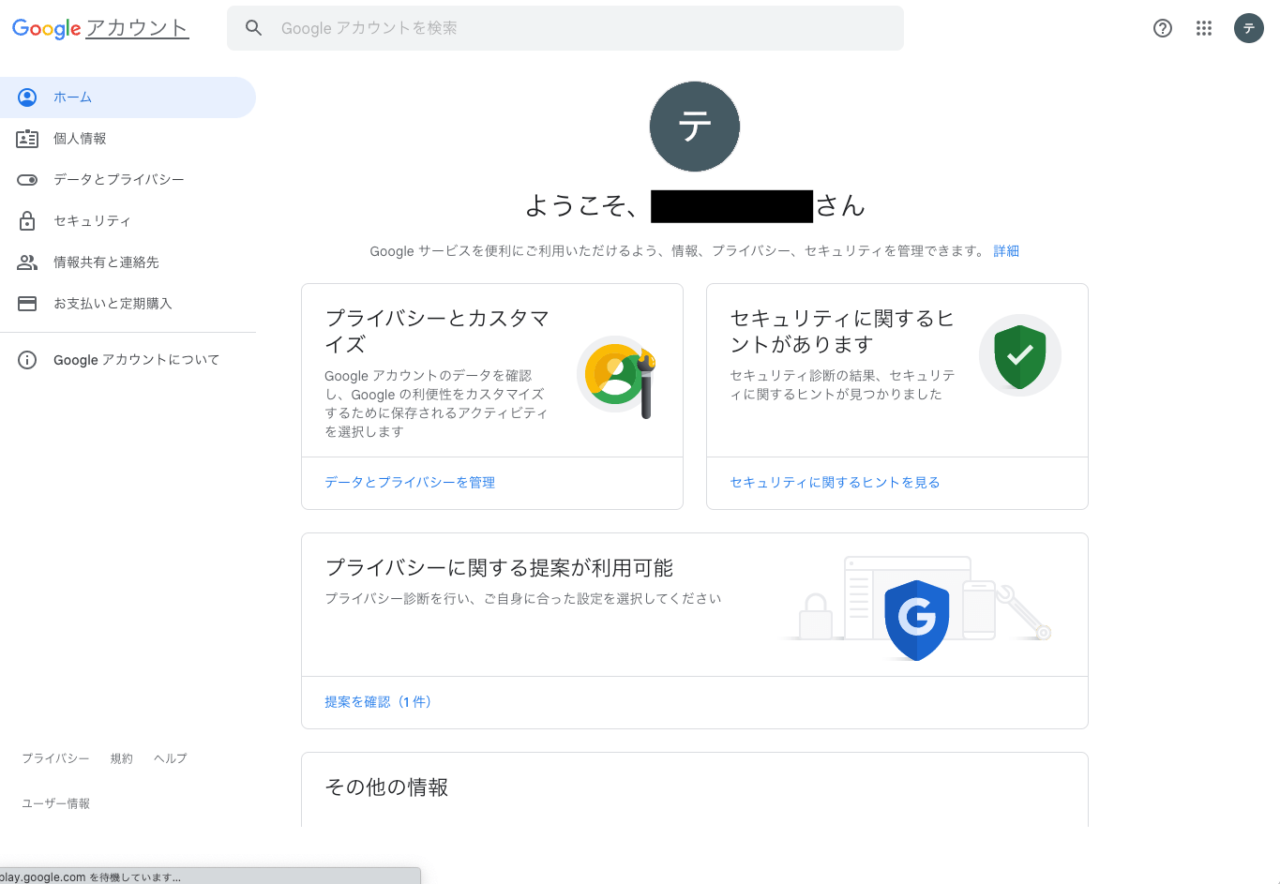Open 情報共有と連絡先 sidebar item
The width and height of the screenshot is (1280, 884).
106,262
